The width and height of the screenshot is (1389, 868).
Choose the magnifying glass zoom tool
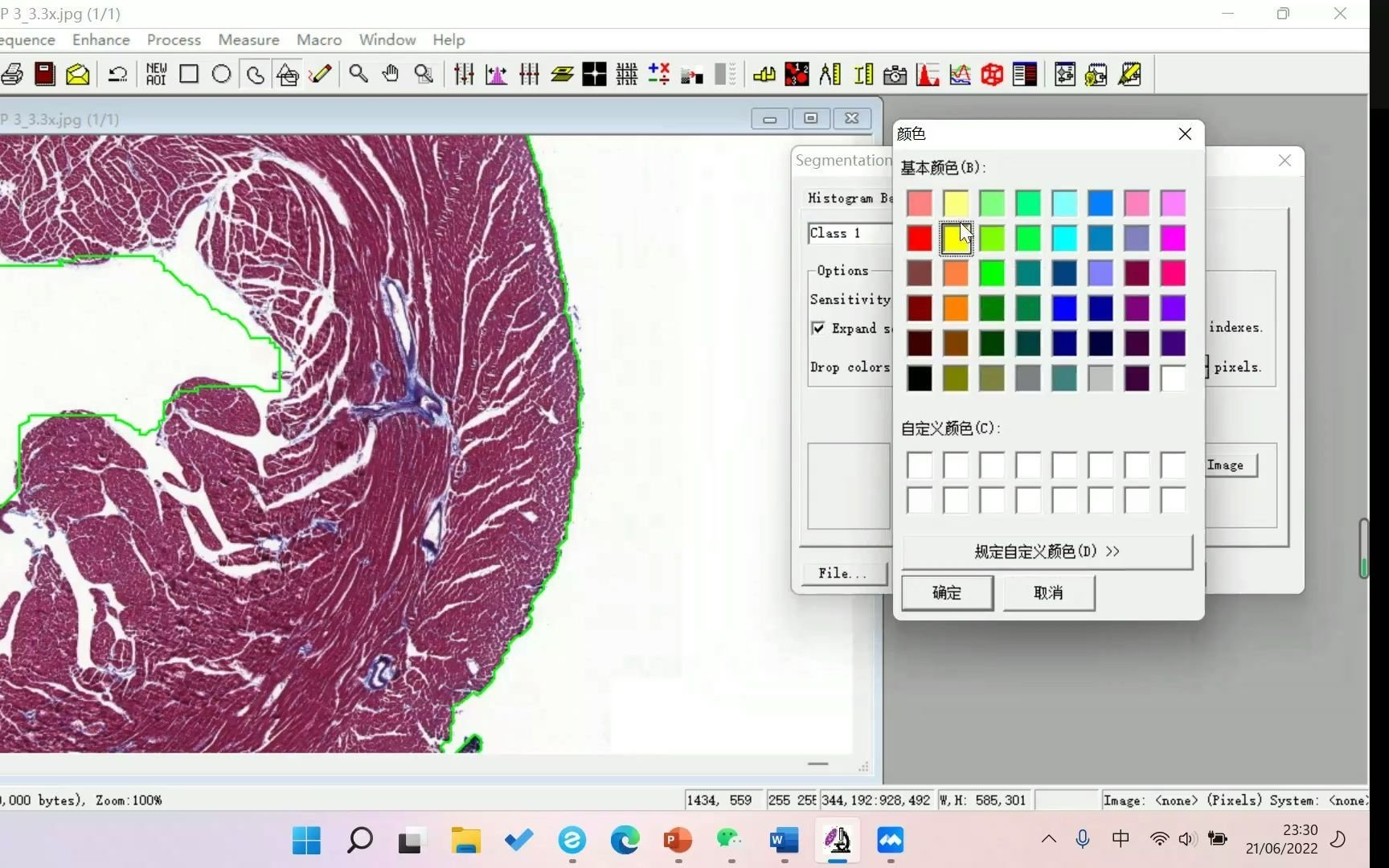tap(359, 74)
